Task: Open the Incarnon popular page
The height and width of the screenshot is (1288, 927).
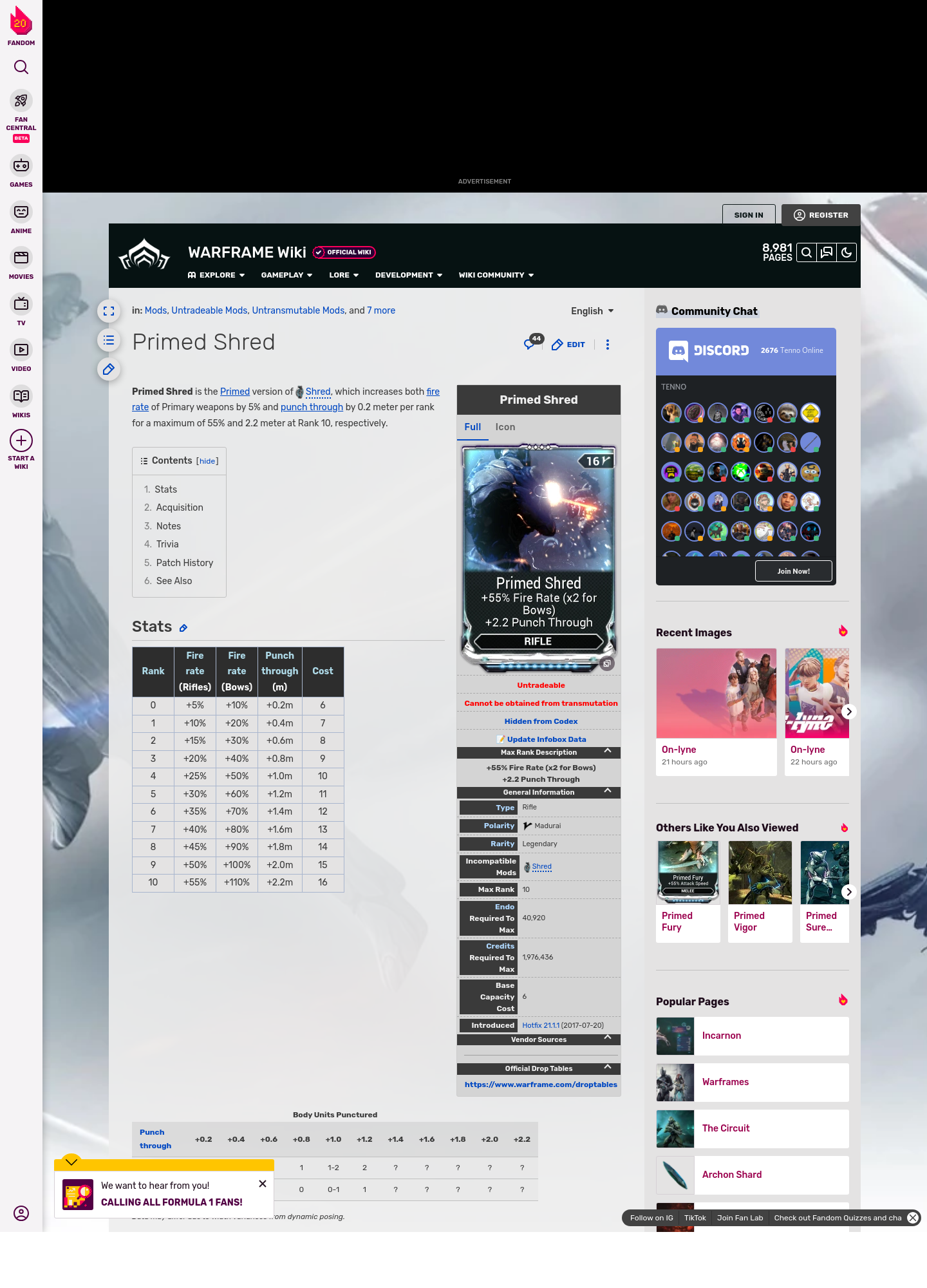Action: pos(753,1036)
